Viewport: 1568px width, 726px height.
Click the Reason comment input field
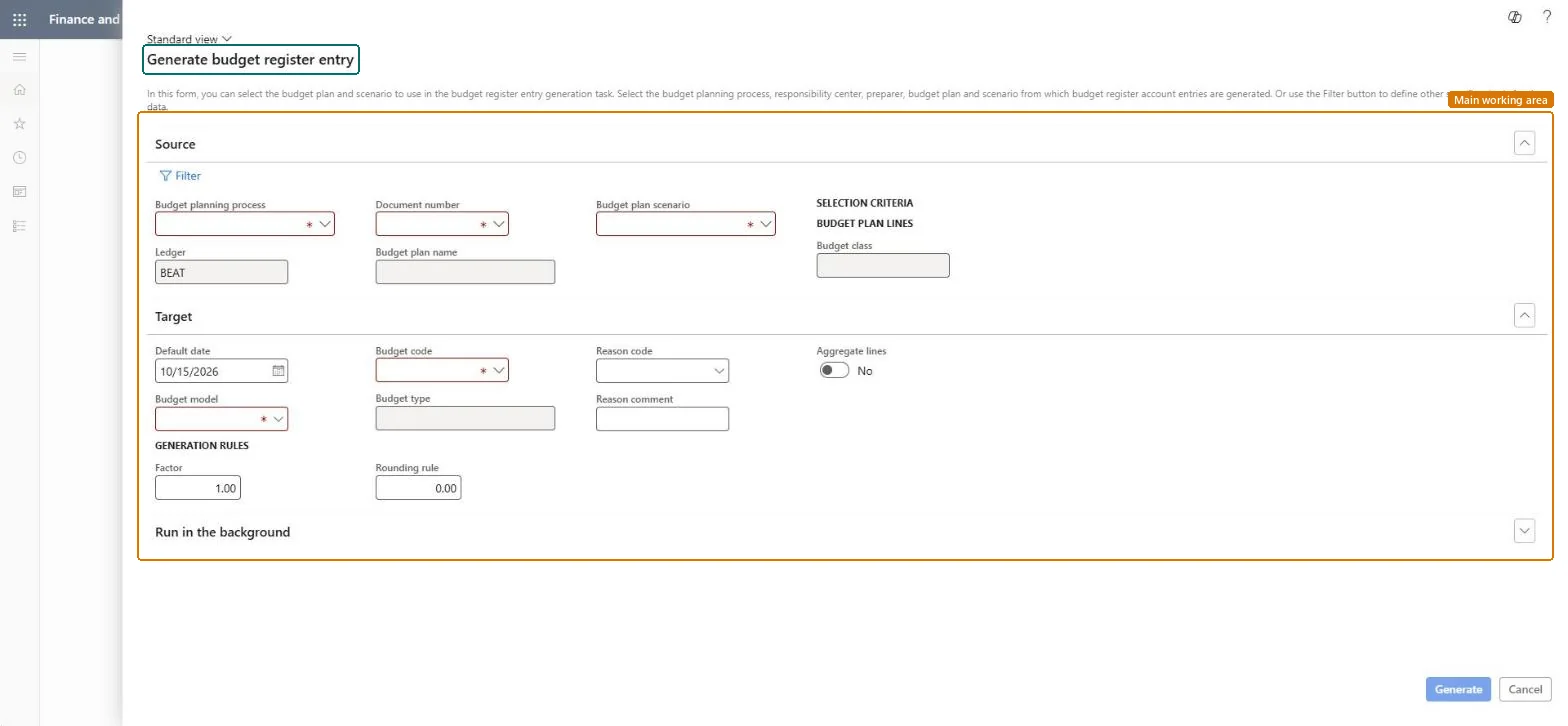pyautogui.click(x=662, y=419)
